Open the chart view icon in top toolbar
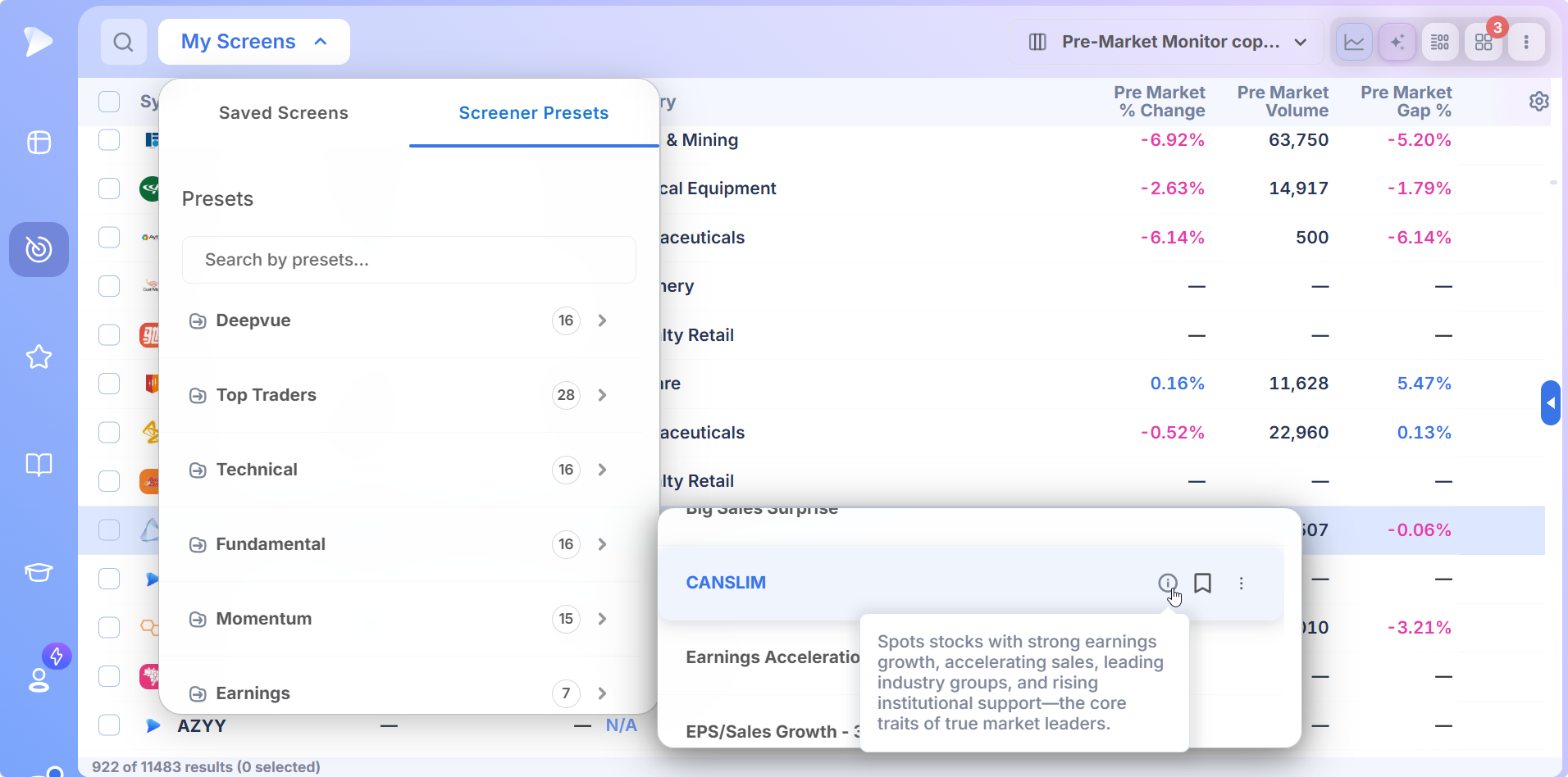Image resolution: width=1568 pixels, height=777 pixels. (x=1354, y=42)
